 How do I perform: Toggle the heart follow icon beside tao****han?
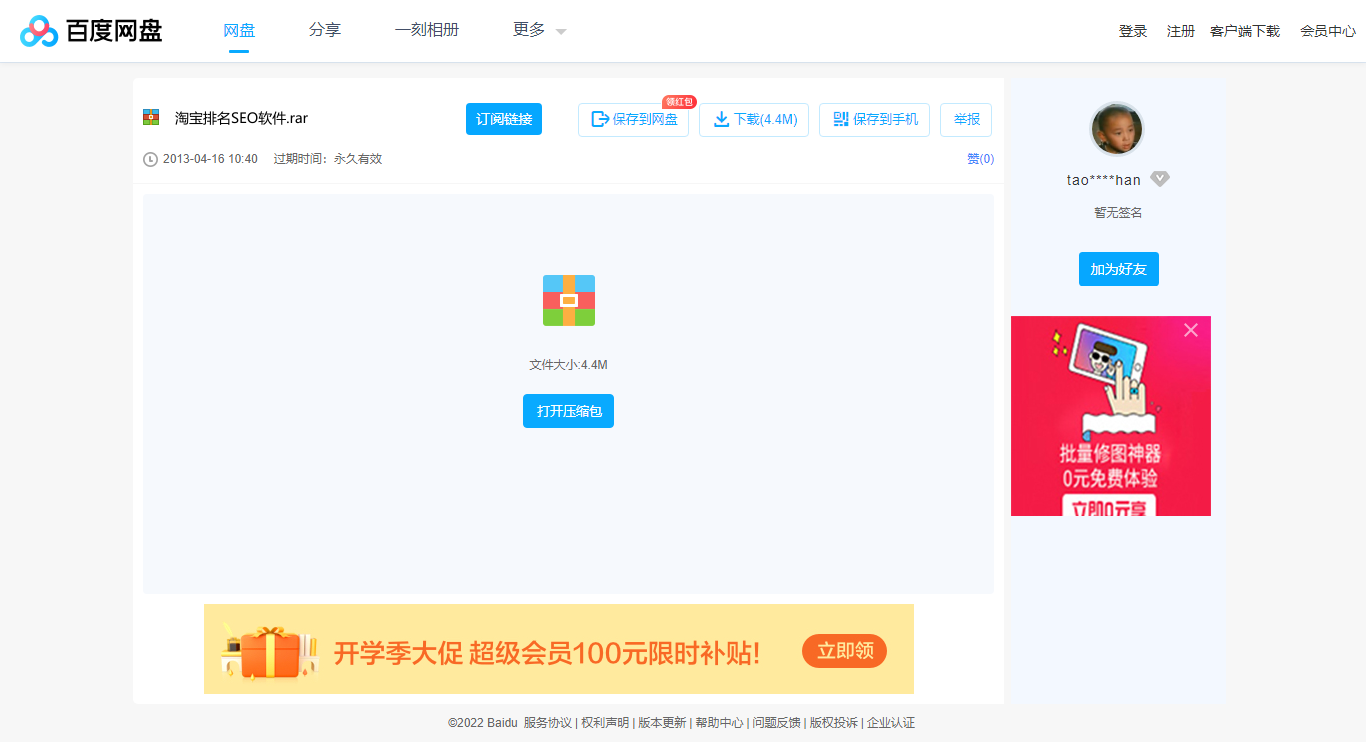pos(1159,178)
